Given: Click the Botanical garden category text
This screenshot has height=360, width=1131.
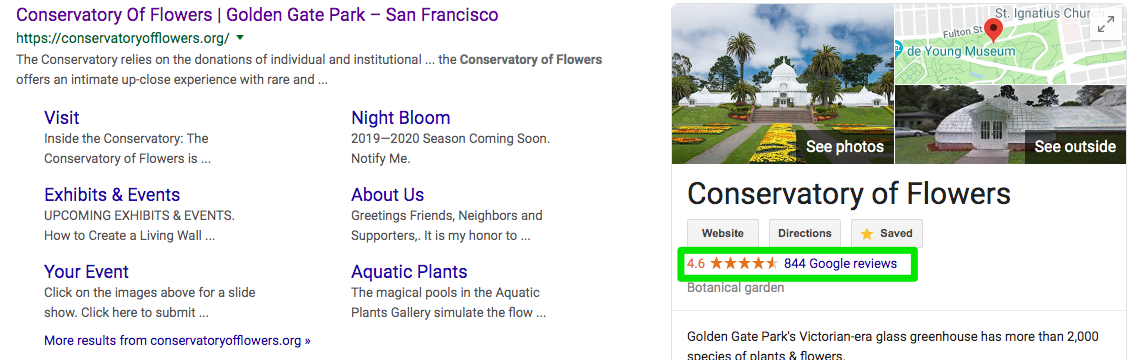Looking at the screenshot, I should coord(735,287).
